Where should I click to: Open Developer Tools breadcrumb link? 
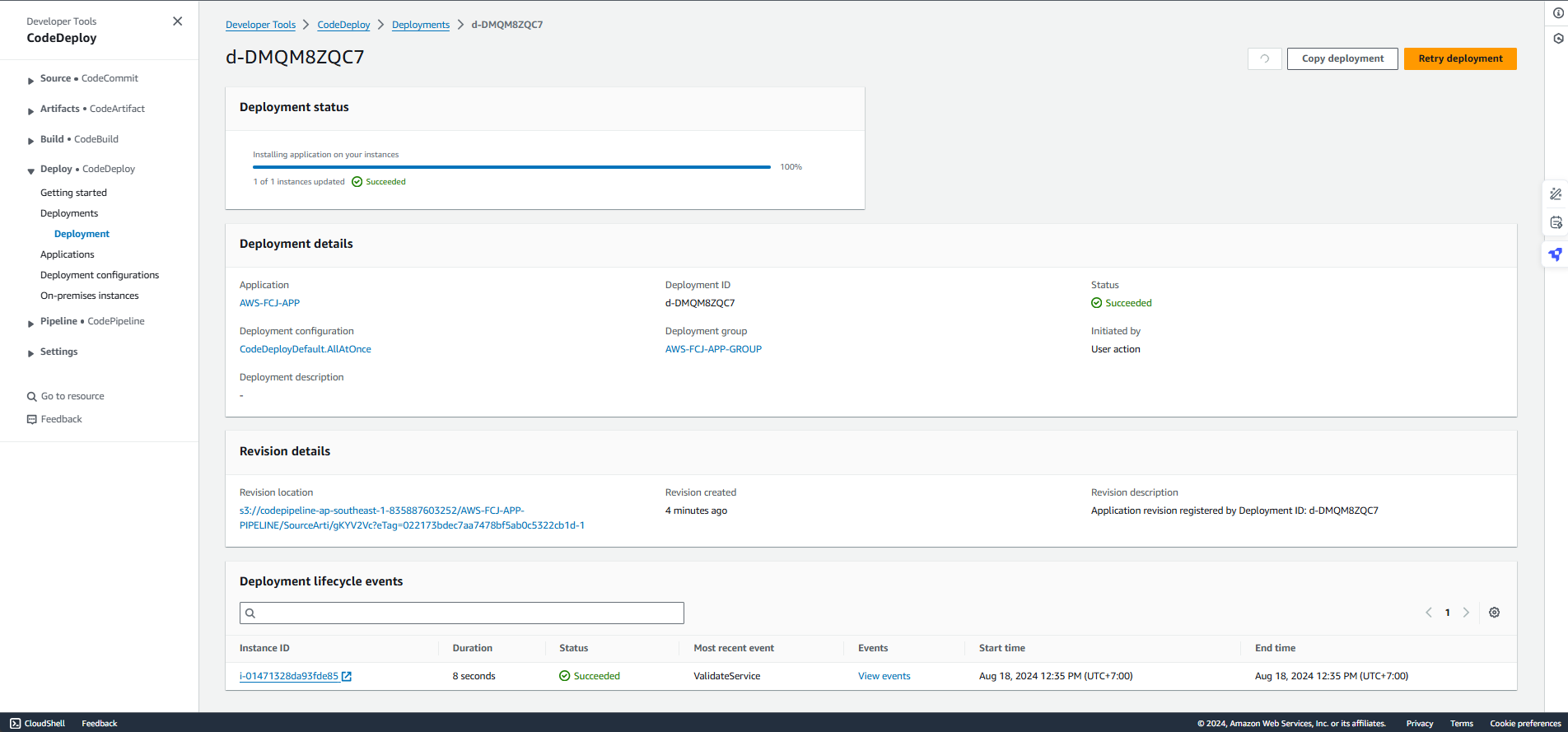pyautogui.click(x=260, y=25)
